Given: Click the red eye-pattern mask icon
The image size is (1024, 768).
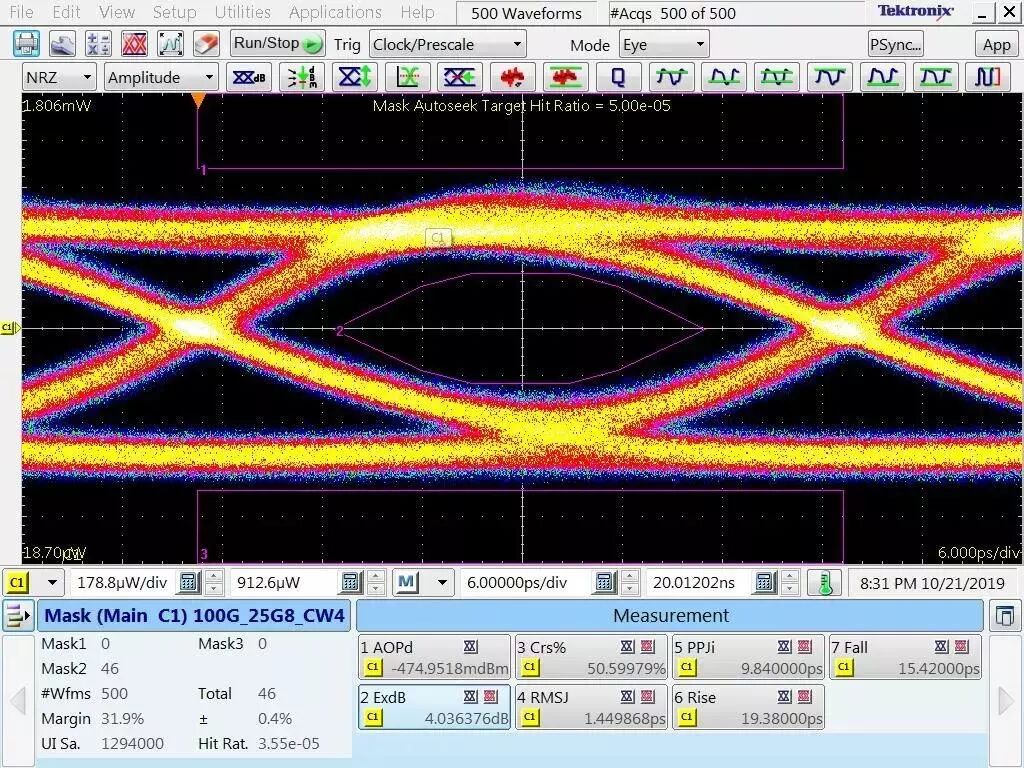Looking at the screenshot, I should coord(134,44).
